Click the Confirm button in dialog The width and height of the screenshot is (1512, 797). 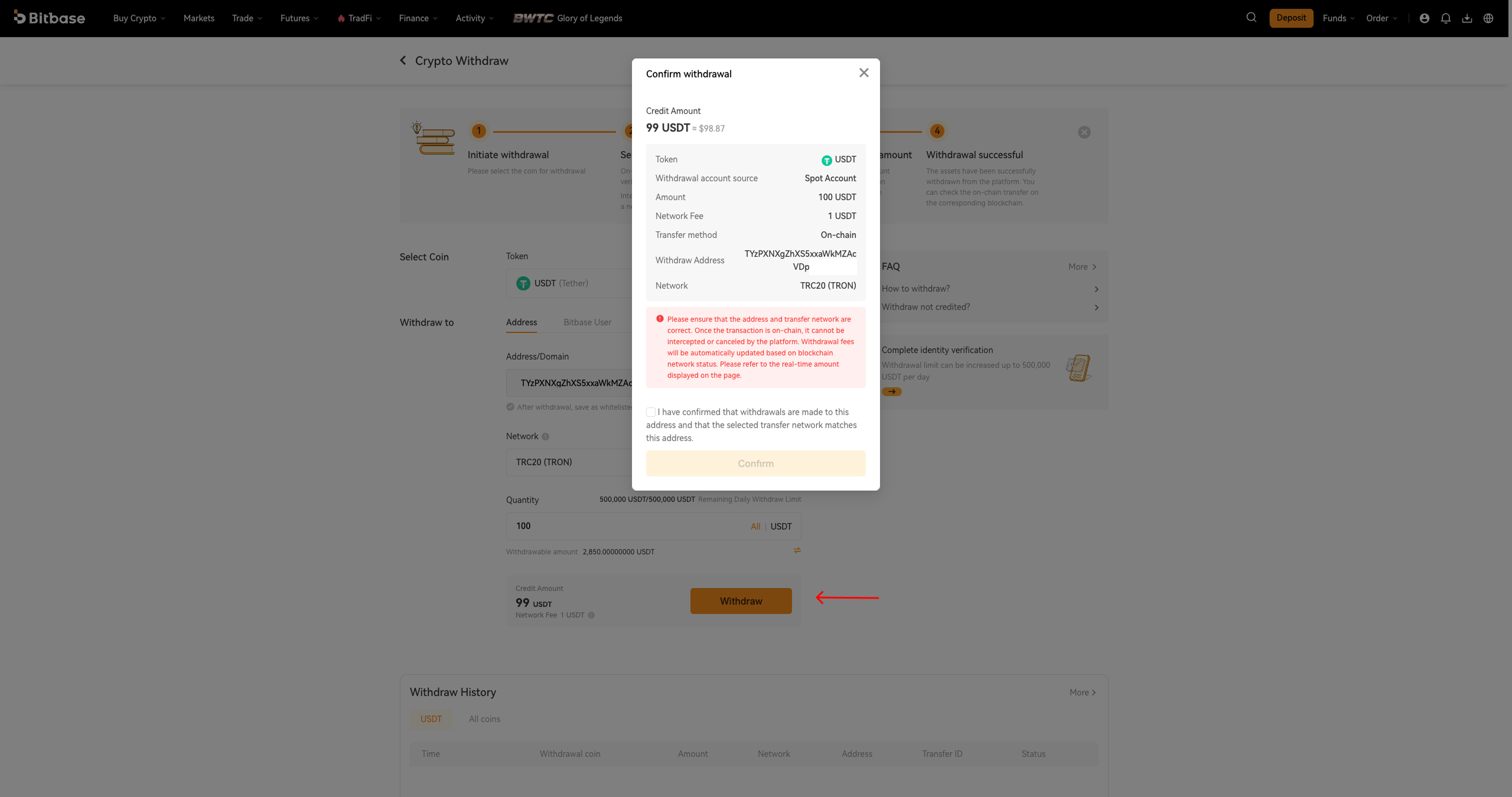pyautogui.click(x=755, y=463)
